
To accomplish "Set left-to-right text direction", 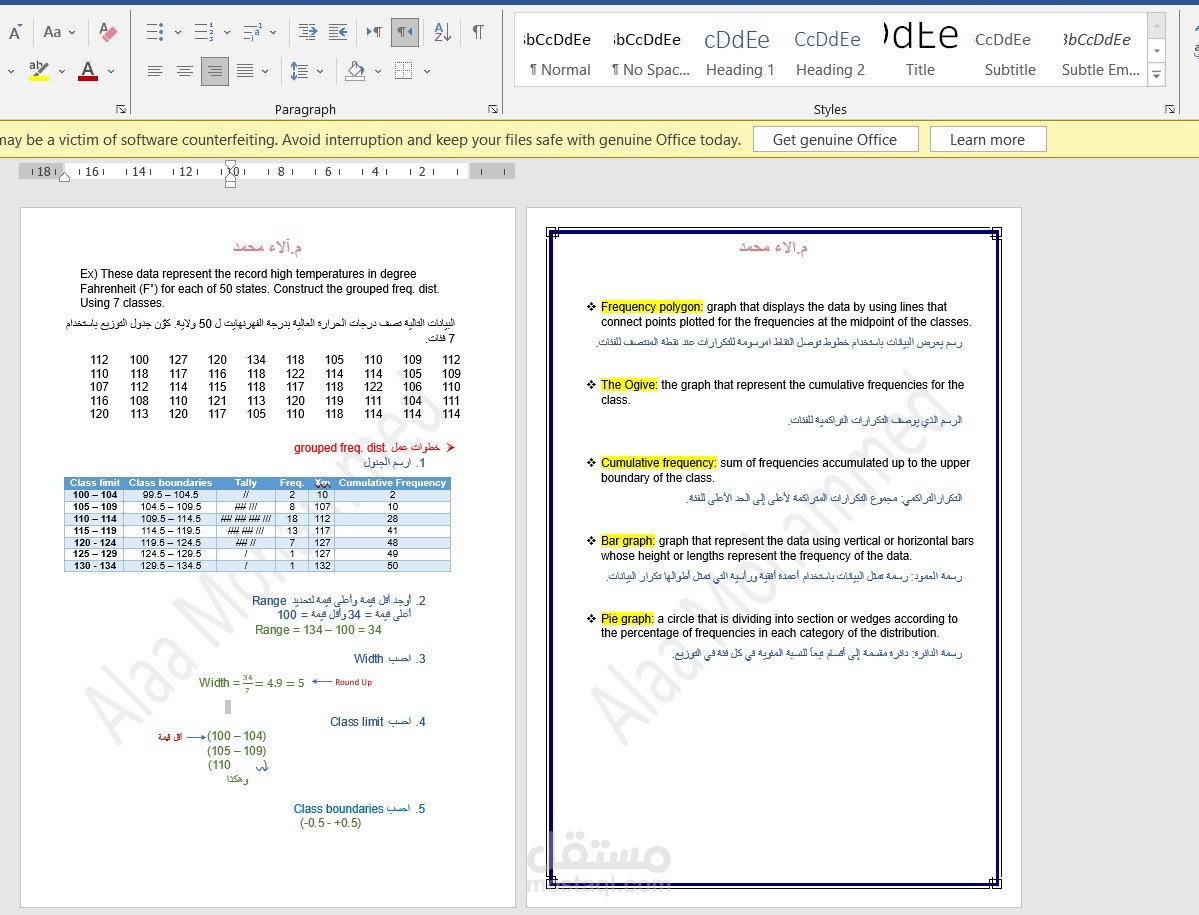I will click(x=374, y=32).
